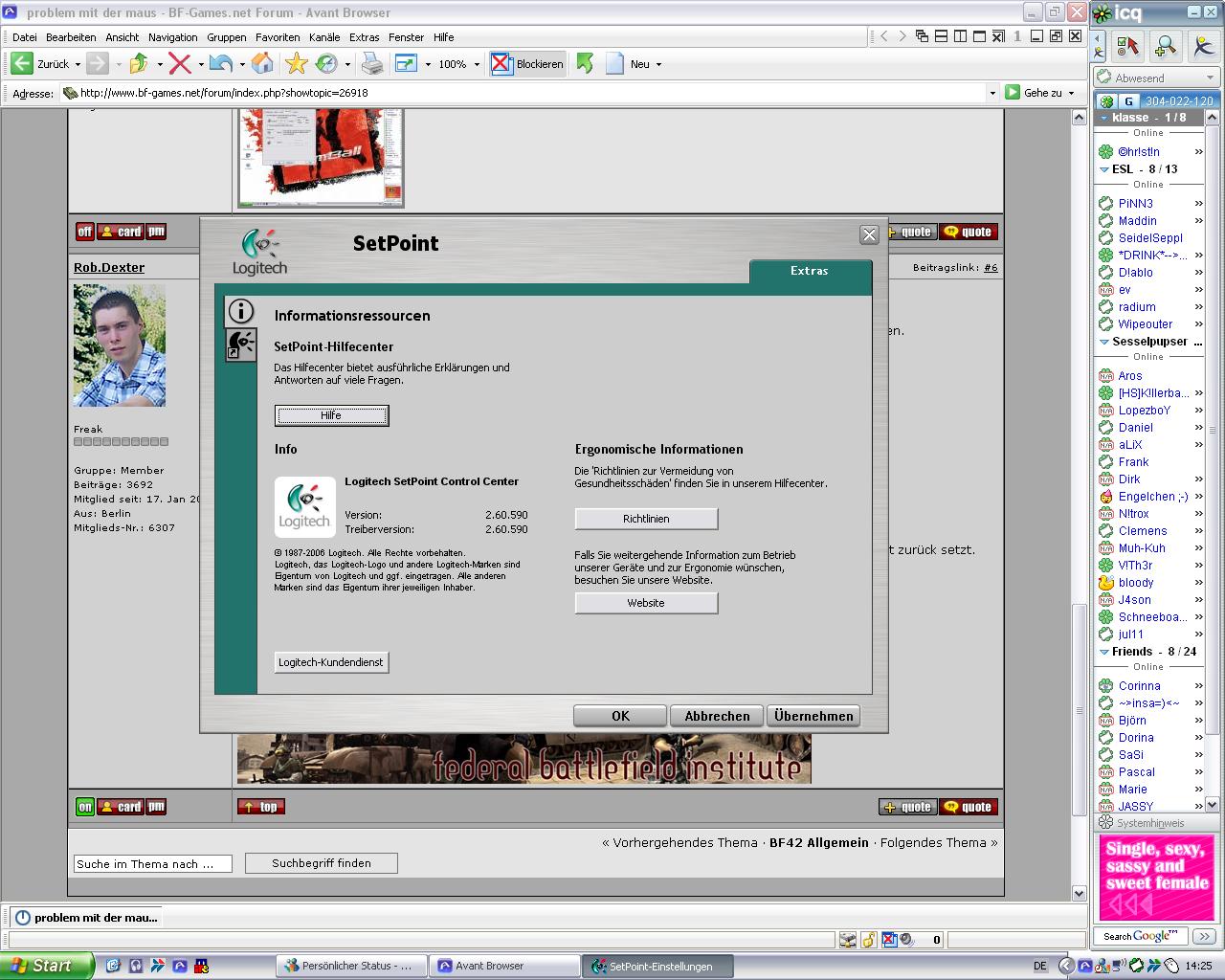
Task: Click the Logitech-Kundendienst button
Action: tap(331, 662)
